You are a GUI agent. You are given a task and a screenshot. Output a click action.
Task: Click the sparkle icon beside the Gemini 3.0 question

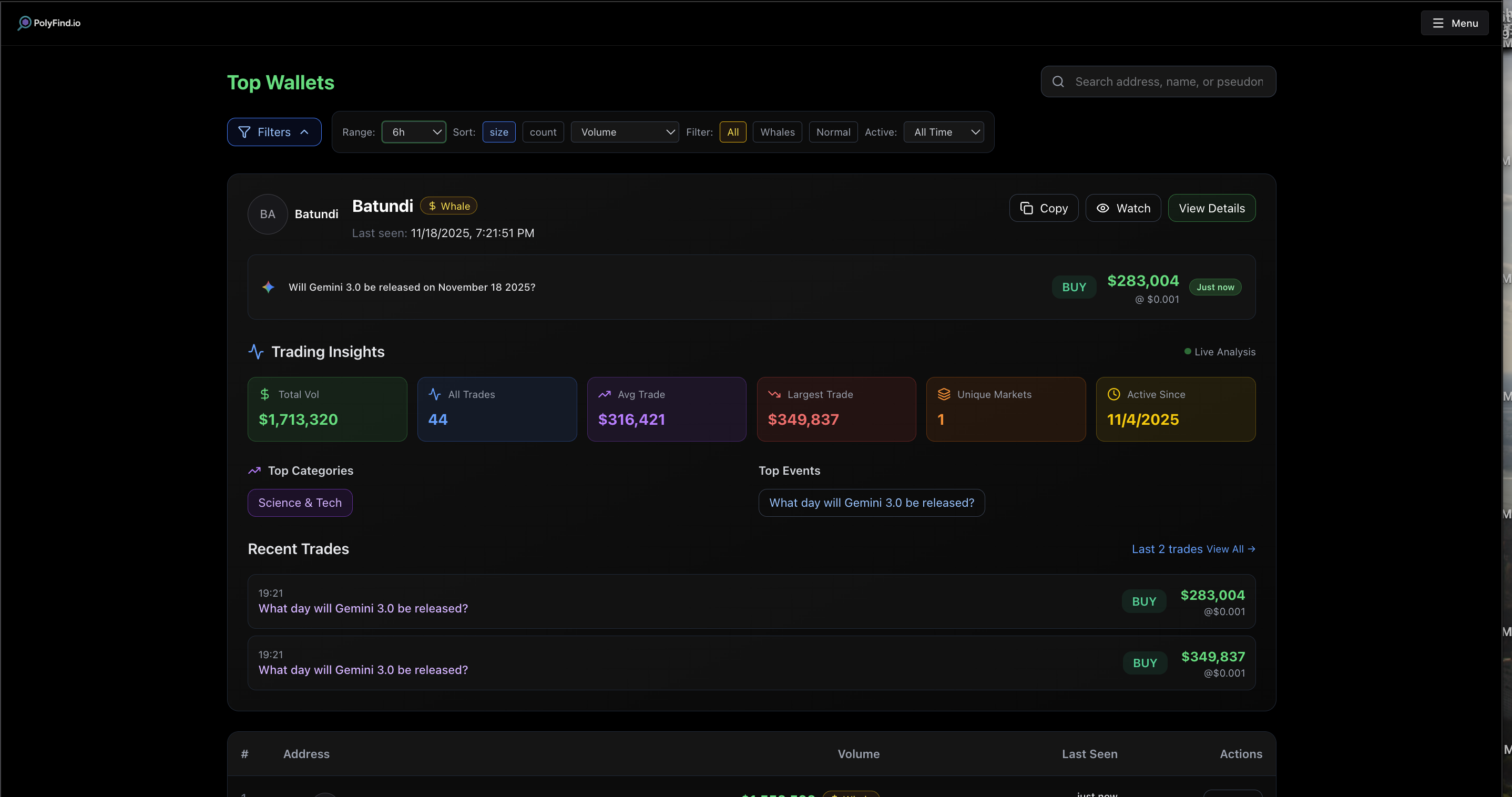pos(268,287)
